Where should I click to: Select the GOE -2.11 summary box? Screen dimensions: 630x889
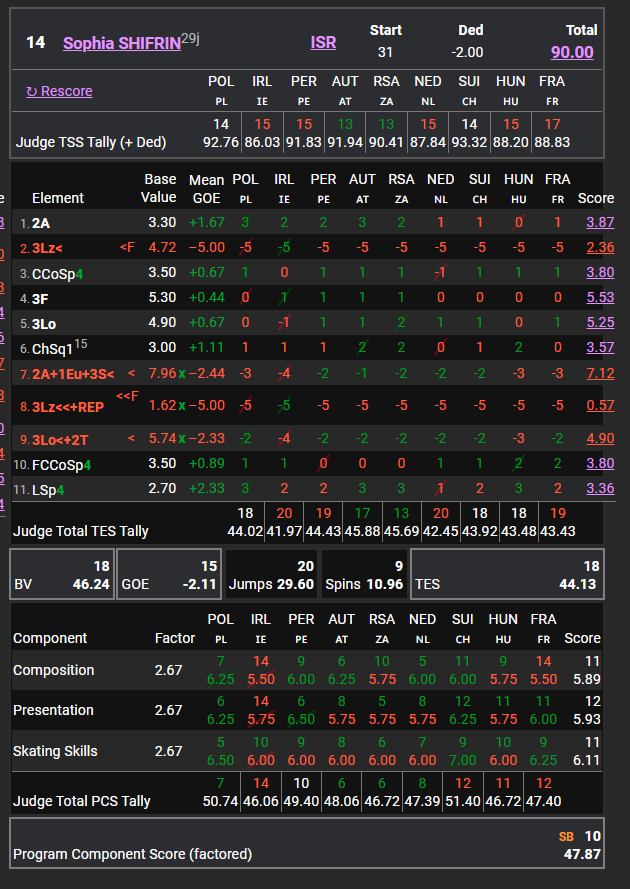167,574
